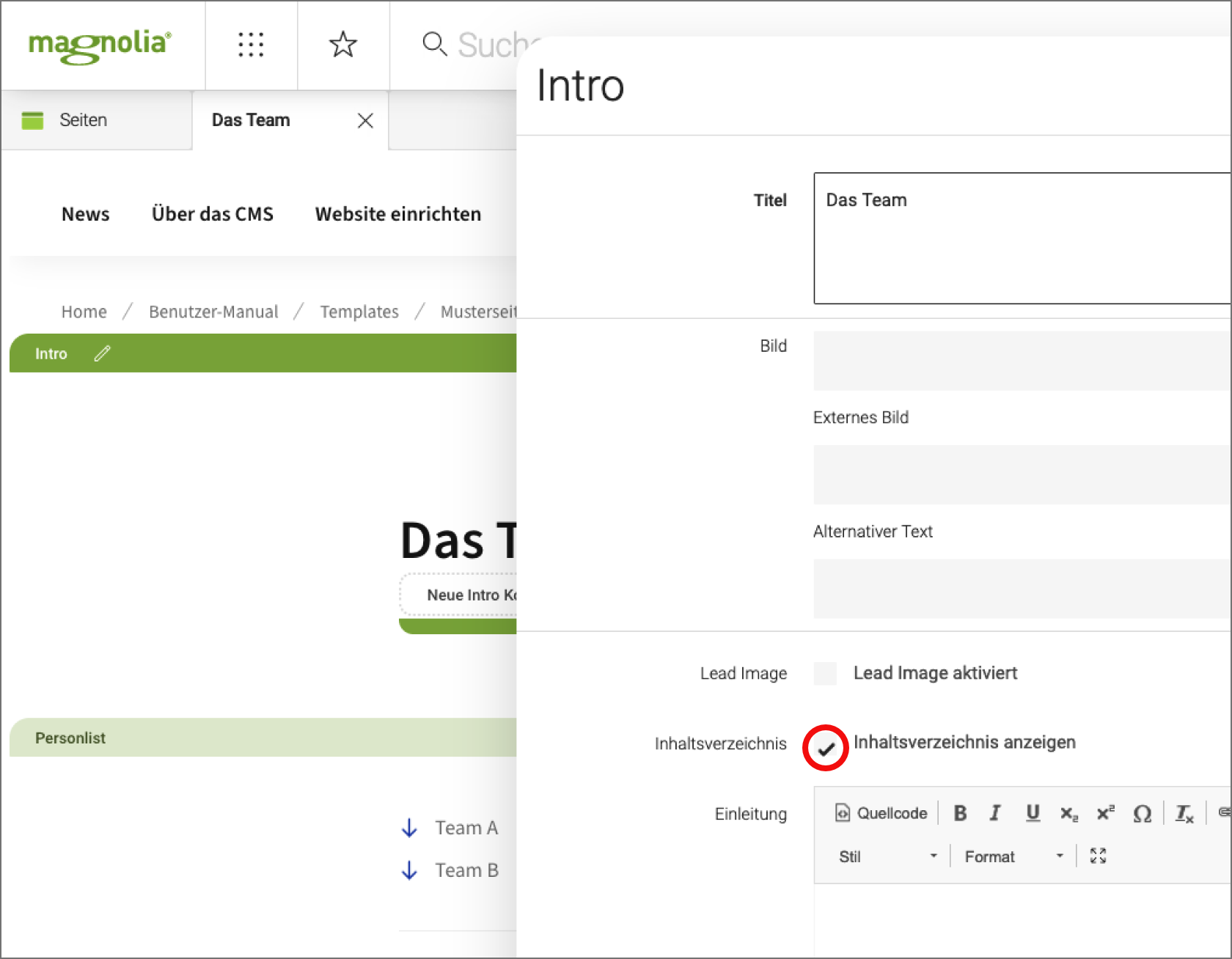
Task: Apply underline formatting in editor
Action: 1033,813
